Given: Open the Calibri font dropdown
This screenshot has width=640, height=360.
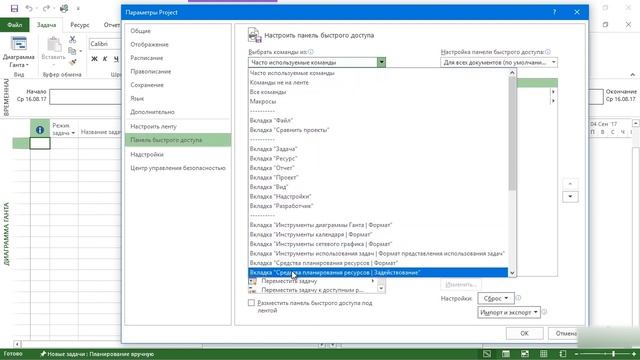Looking at the screenshot, I should tap(105, 44).
